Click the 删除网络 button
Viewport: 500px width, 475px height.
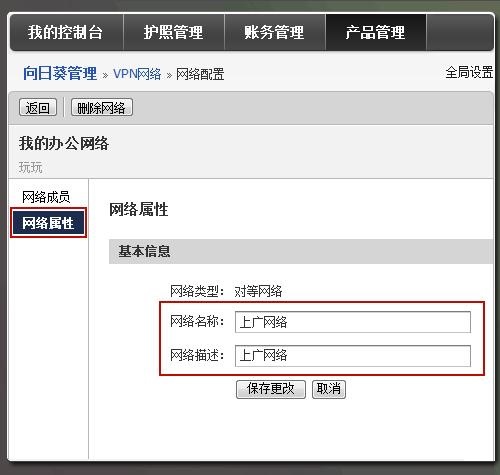point(102,107)
